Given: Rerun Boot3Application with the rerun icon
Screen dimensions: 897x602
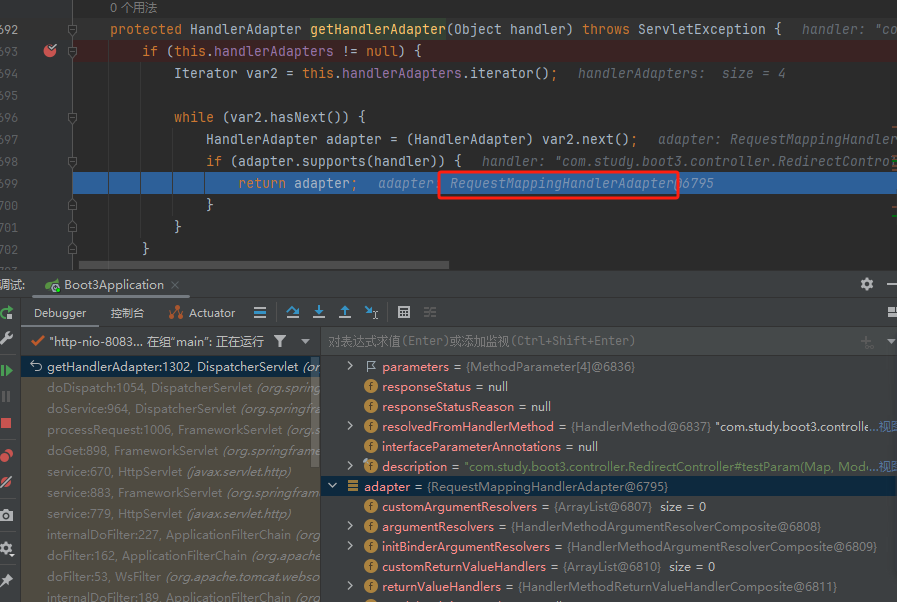Looking at the screenshot, I should coord(7,312).
